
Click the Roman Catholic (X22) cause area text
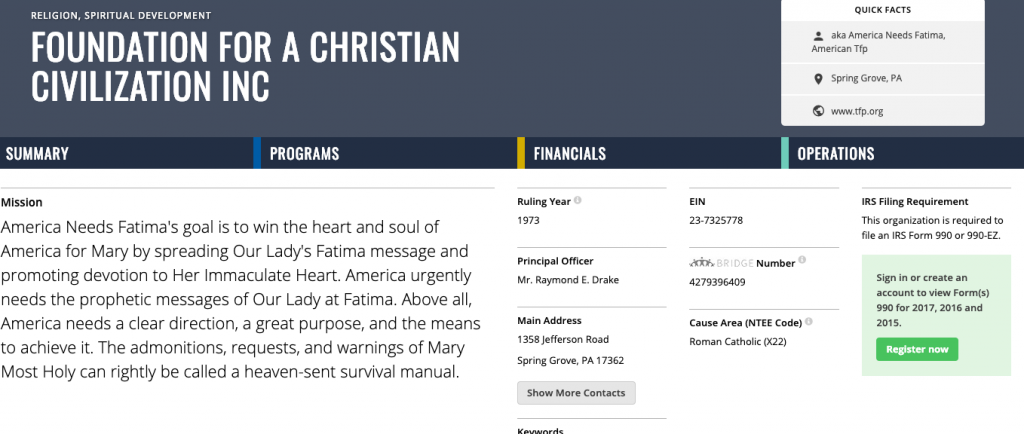pyautogui.click(x=738, y=341)
